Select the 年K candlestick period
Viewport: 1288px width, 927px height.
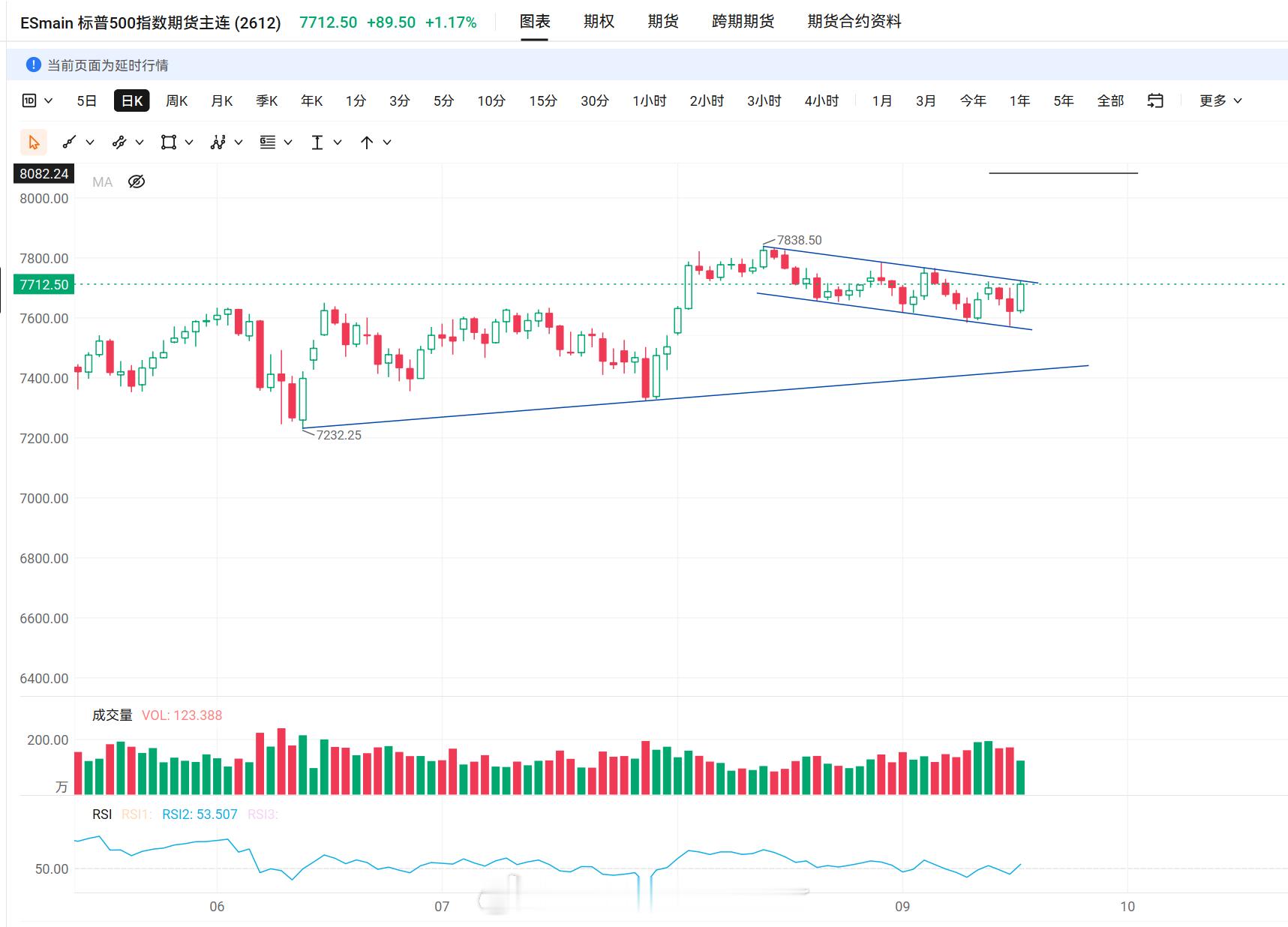coord(312,100)
